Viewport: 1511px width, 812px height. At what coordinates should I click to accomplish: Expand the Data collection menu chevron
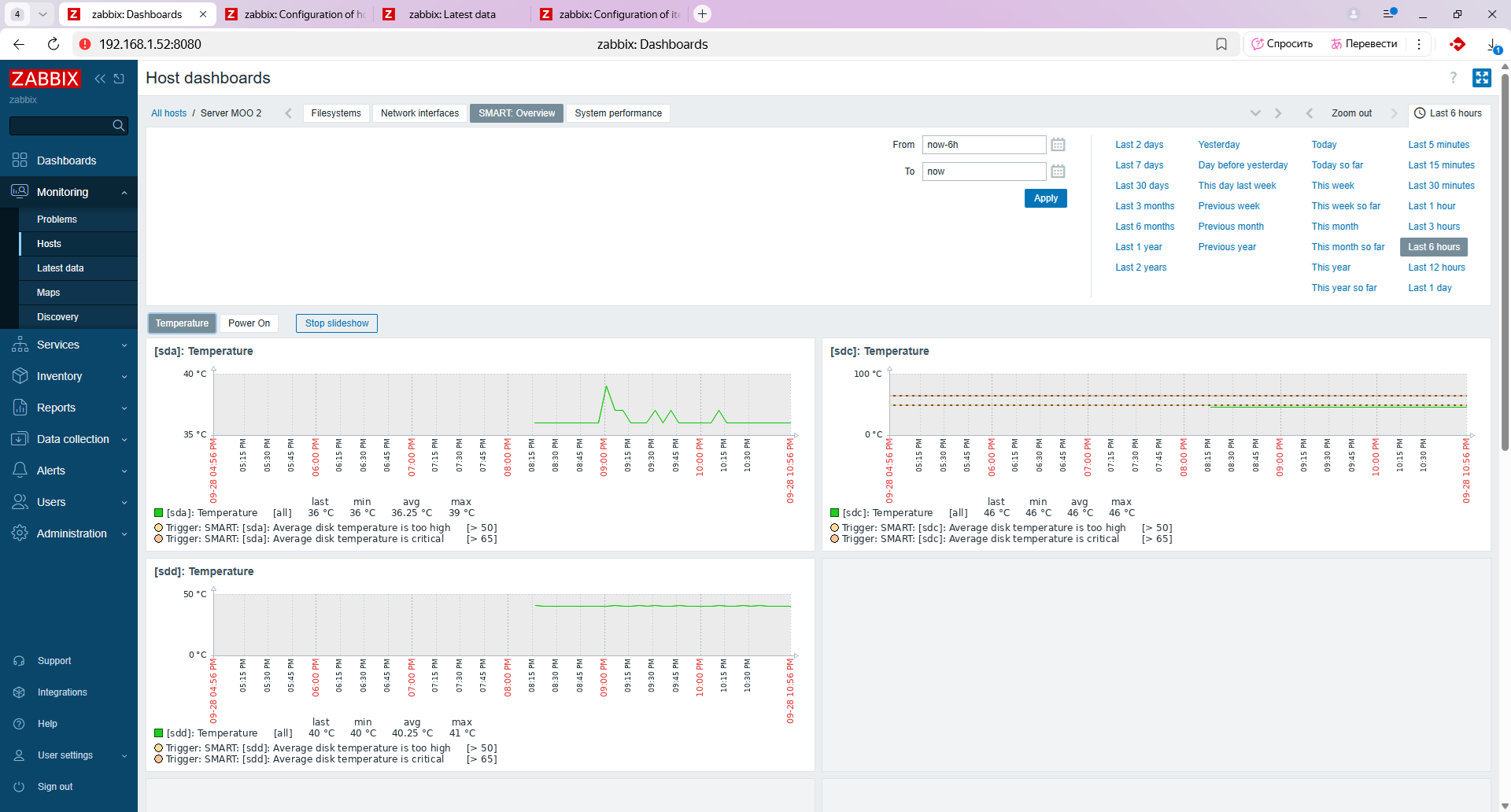pos(124,440)
